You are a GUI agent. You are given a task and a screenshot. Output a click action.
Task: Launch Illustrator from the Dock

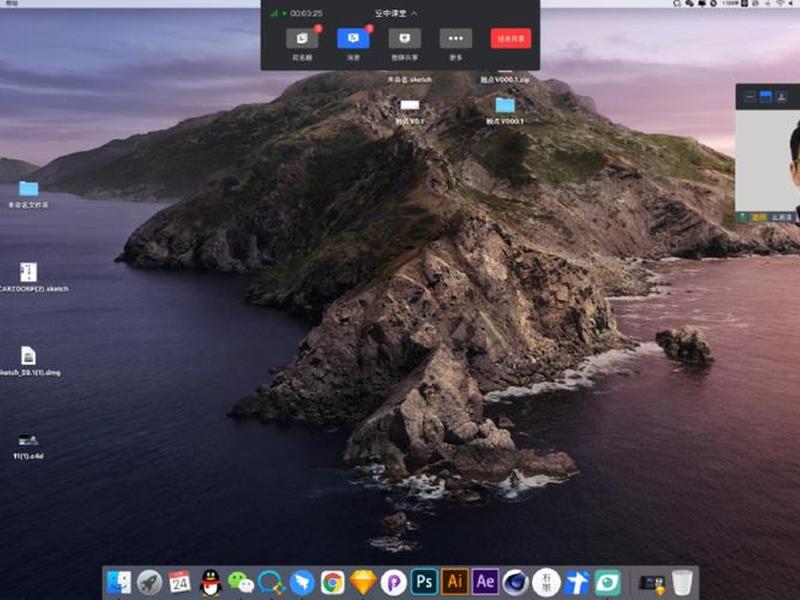click(455, 583)
